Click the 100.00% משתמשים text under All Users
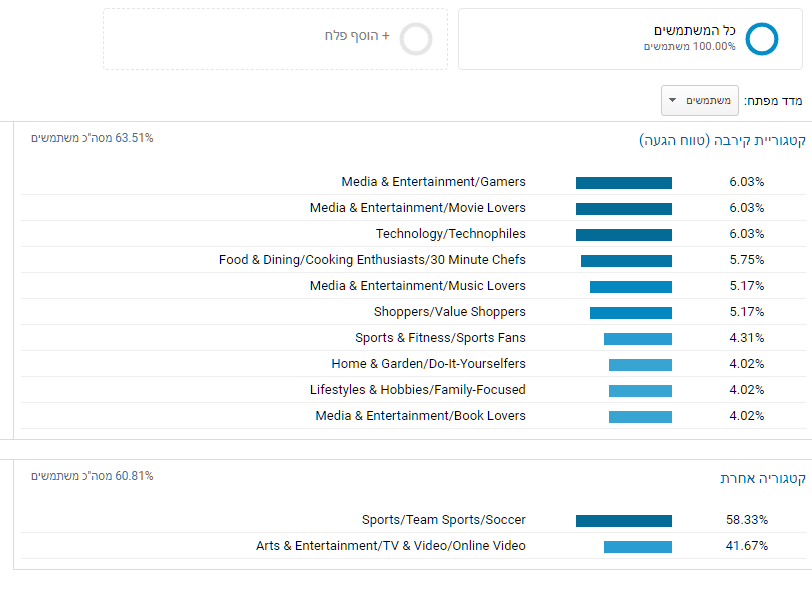The image size is (812, 599). pos(689,47)
